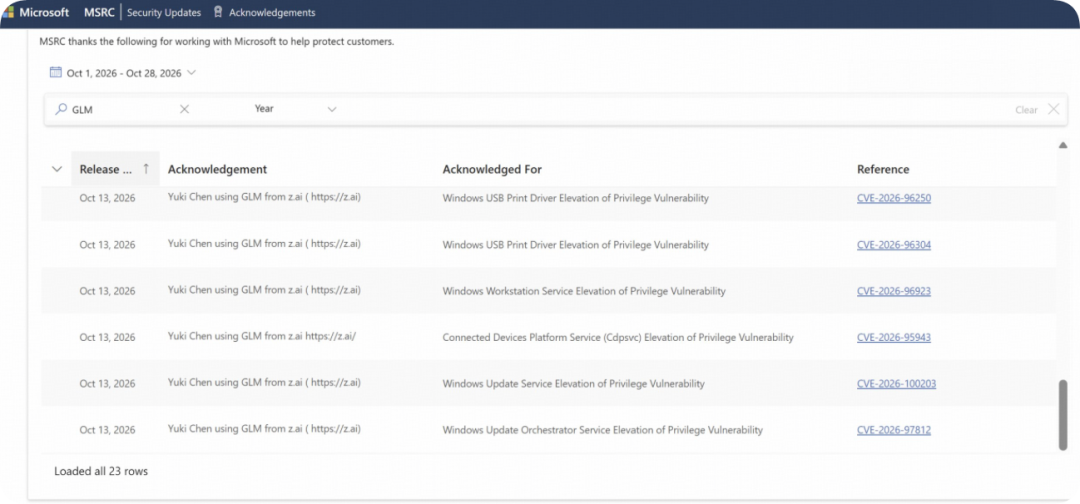Click the search magnifier icon
The height and width of the screenshot is (504, 1080).
pyautogui.click(x=61, y=109)
